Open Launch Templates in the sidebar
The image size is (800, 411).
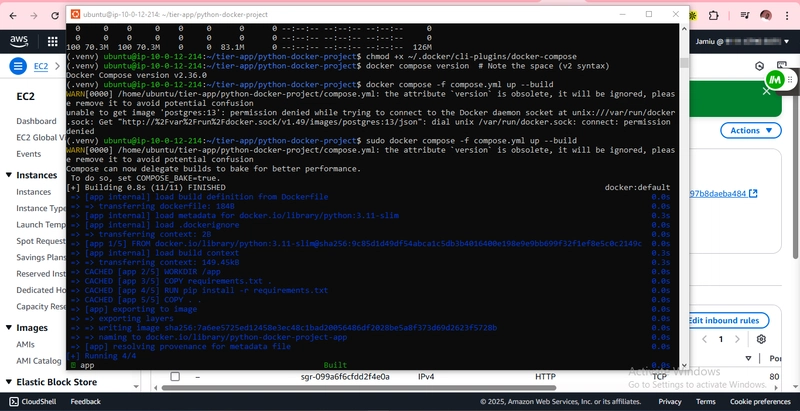41,224
